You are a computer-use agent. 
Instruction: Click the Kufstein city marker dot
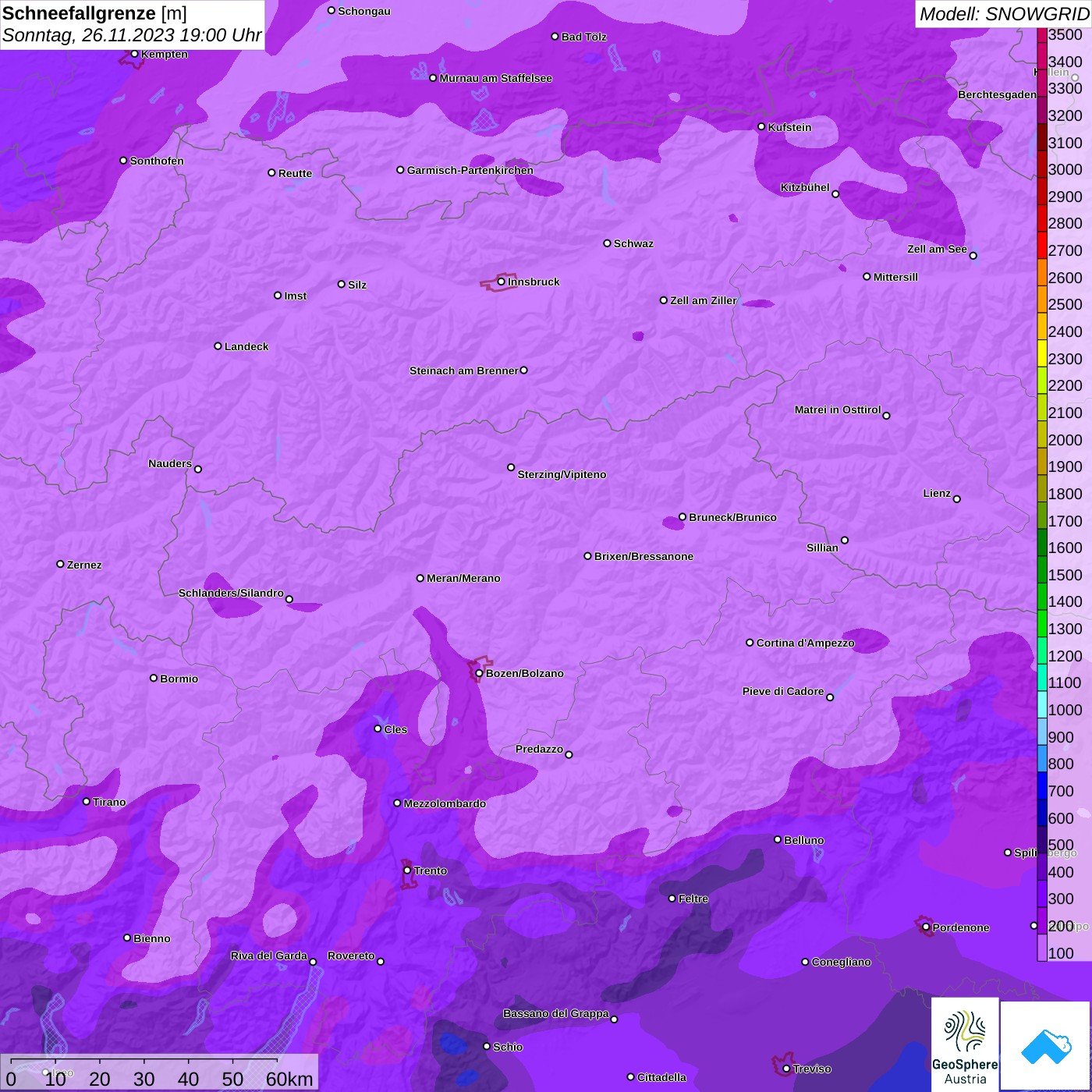pyautogui.click(x=762, y=126)
